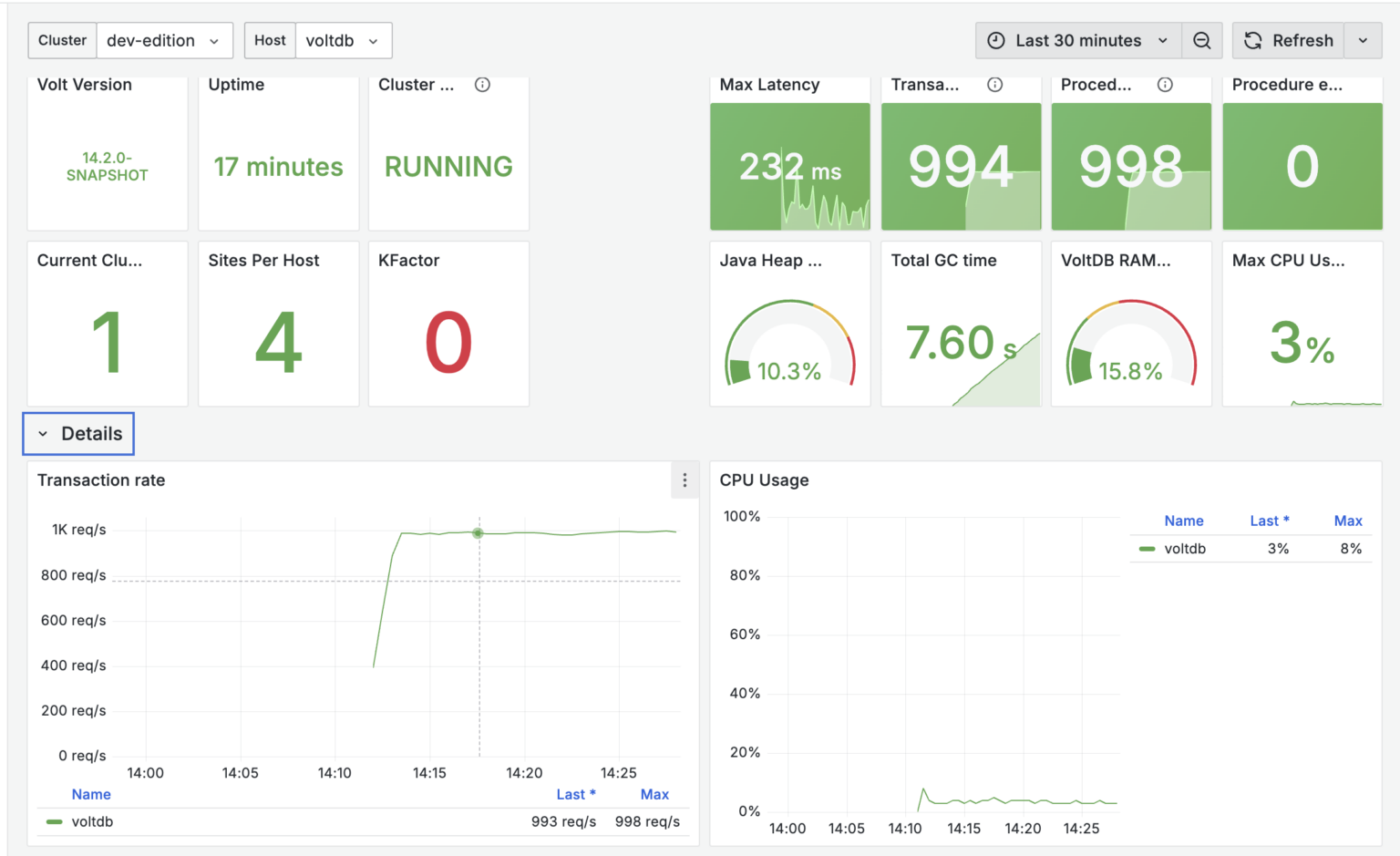Image resolution: width=1400 pixels, height=856 pixels.
Task: Sort CPU Usage legend by the Max column
Action: (1348, 520)
